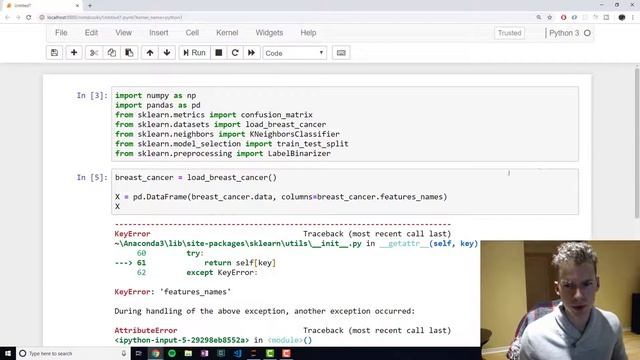The height and width of the screenshot is (360, 640).
Task: Move the selected cell down
Action: pyautogui.click(x=167, y=53)
